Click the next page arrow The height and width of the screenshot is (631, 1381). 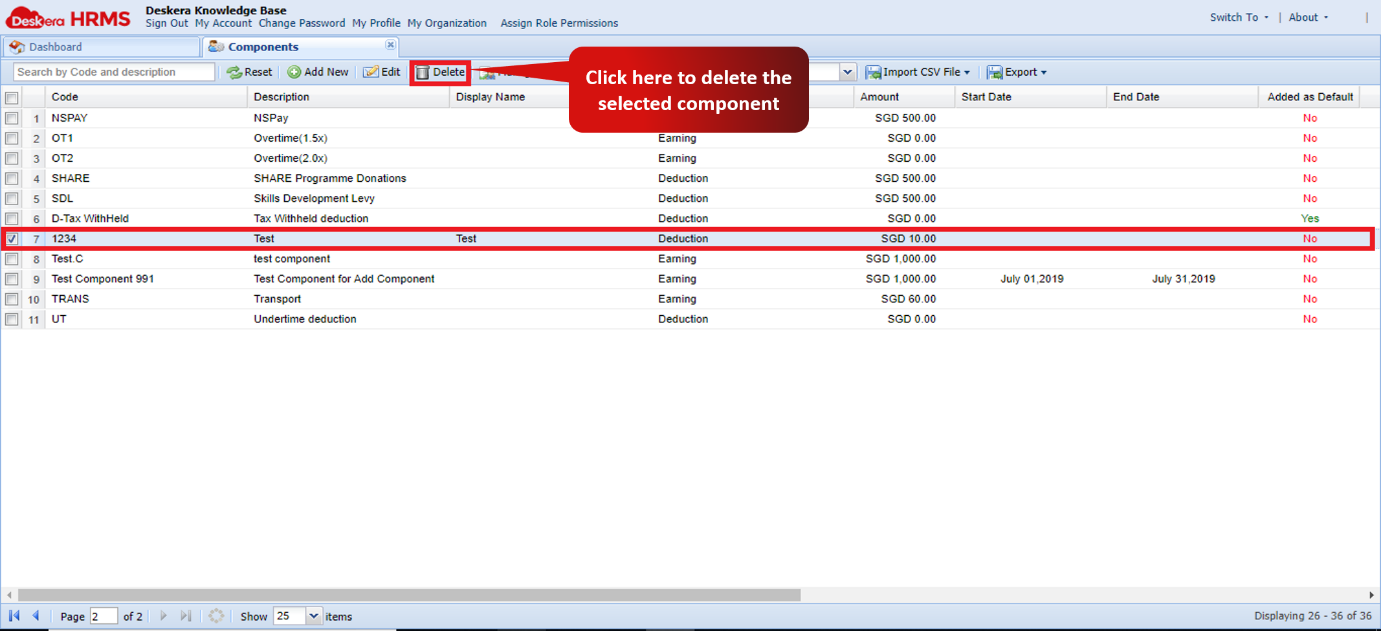[x=163, y=616]
